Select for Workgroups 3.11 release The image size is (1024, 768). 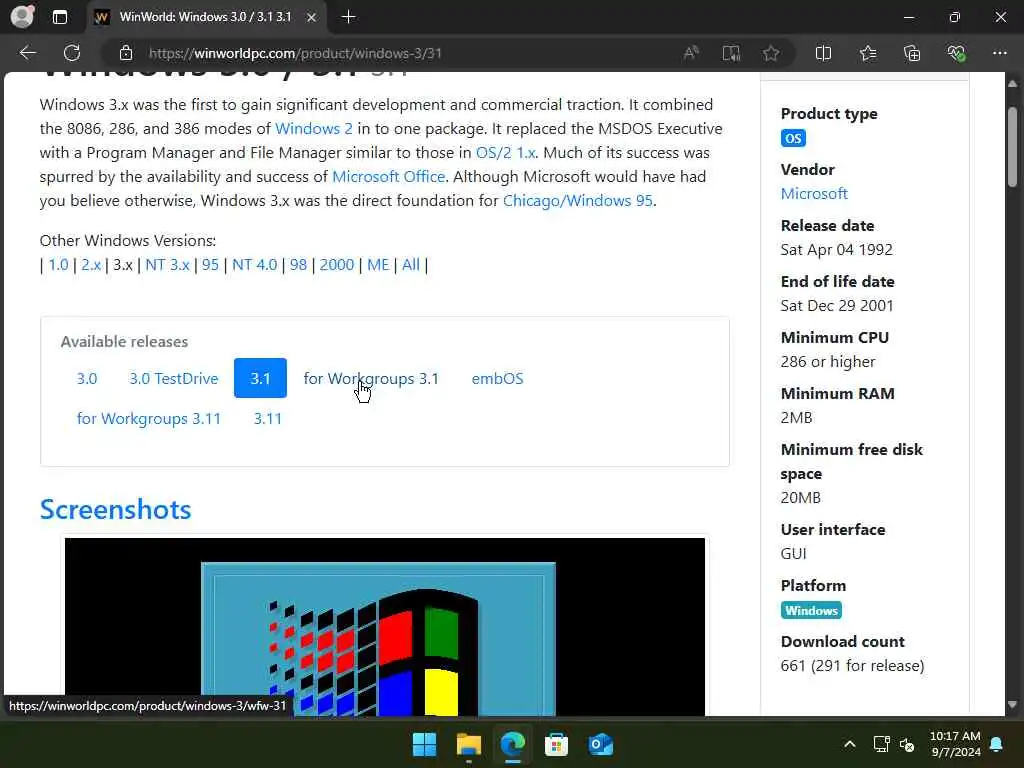[x=149, y=419]
